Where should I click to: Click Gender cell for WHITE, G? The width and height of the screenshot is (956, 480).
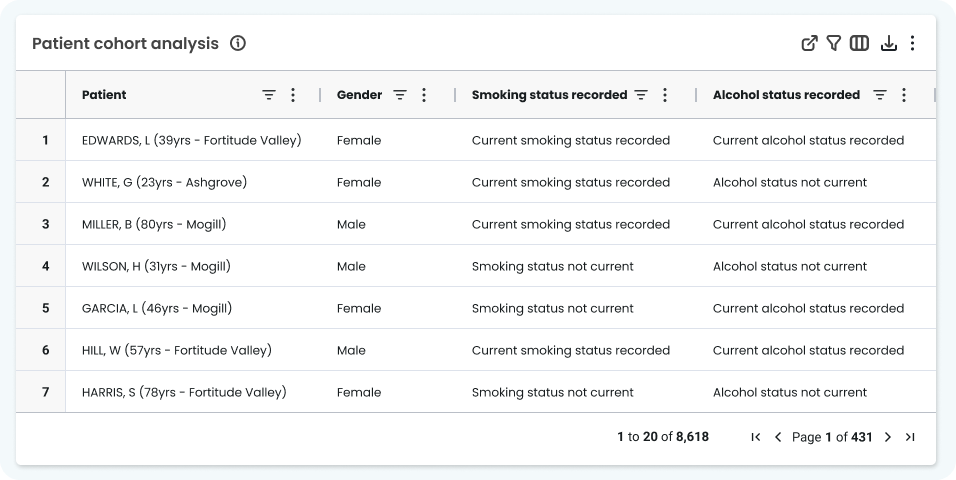(x=359, y=182)
